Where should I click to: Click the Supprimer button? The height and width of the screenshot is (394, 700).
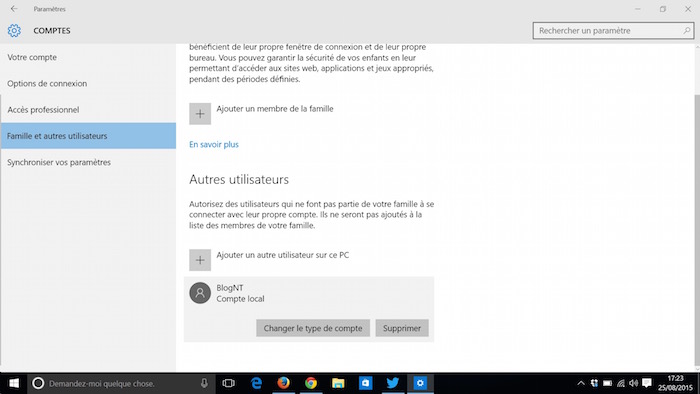pyautogui.click(x=402, y=328)
